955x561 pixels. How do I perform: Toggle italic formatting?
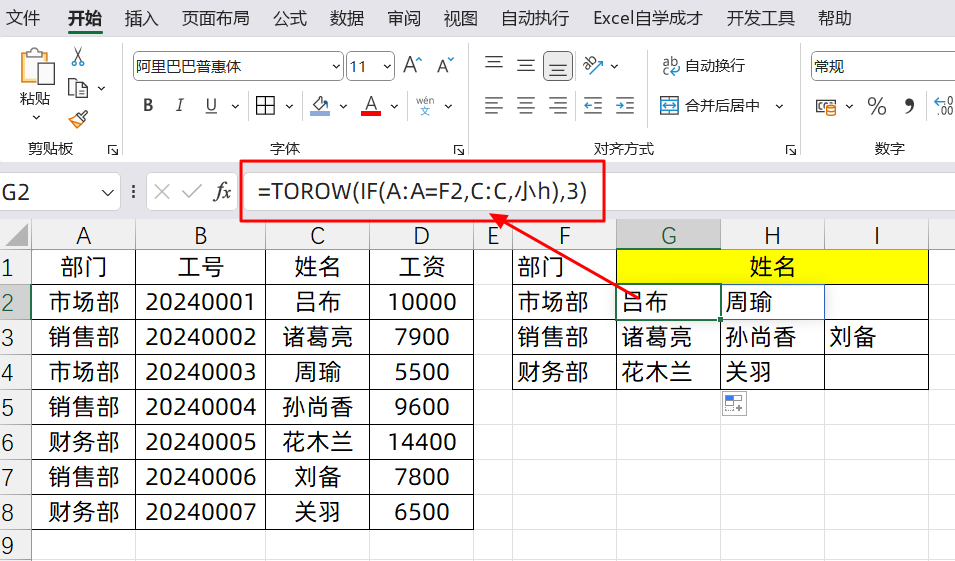[179, 106]
